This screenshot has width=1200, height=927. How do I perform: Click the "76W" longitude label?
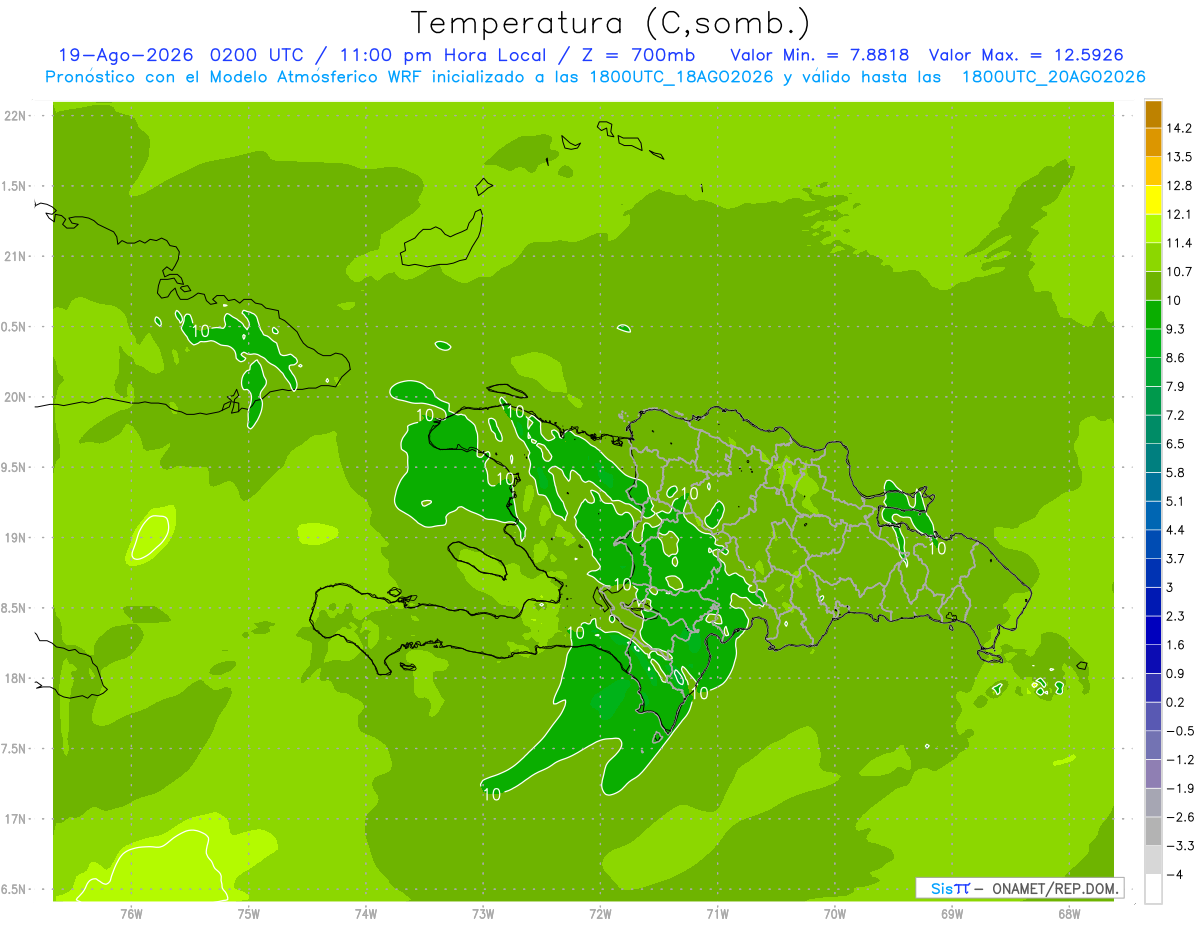point(131,914)
